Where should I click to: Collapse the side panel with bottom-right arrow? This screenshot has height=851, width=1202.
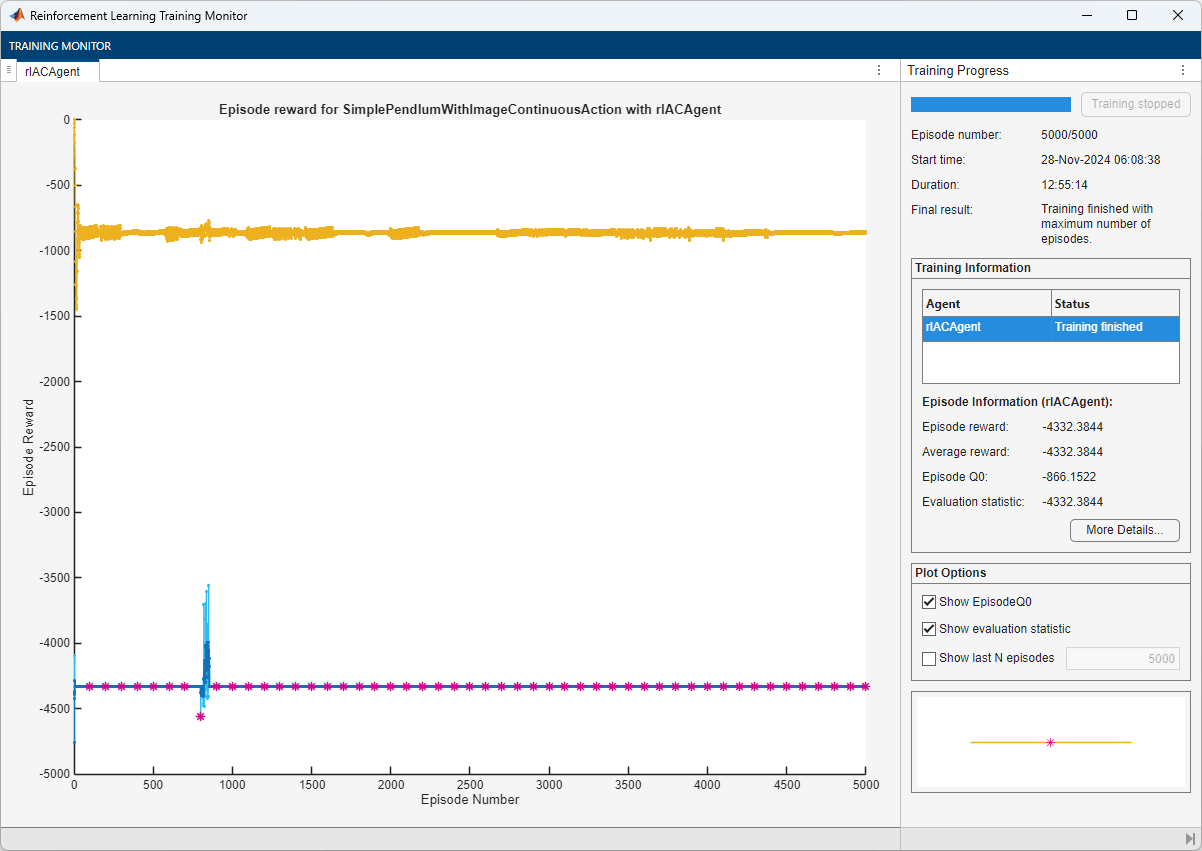pyautogui.click(x=1190, y=839)
